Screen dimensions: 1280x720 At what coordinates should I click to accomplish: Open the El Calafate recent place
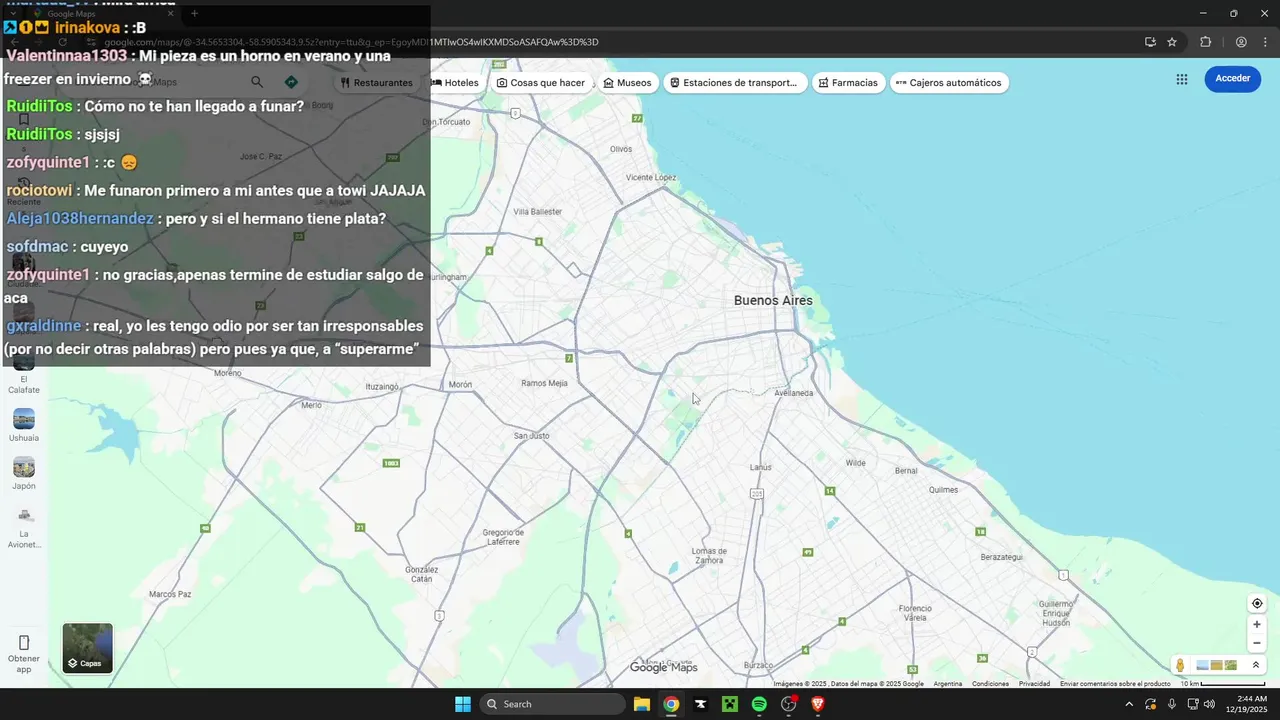click(24, 372)
